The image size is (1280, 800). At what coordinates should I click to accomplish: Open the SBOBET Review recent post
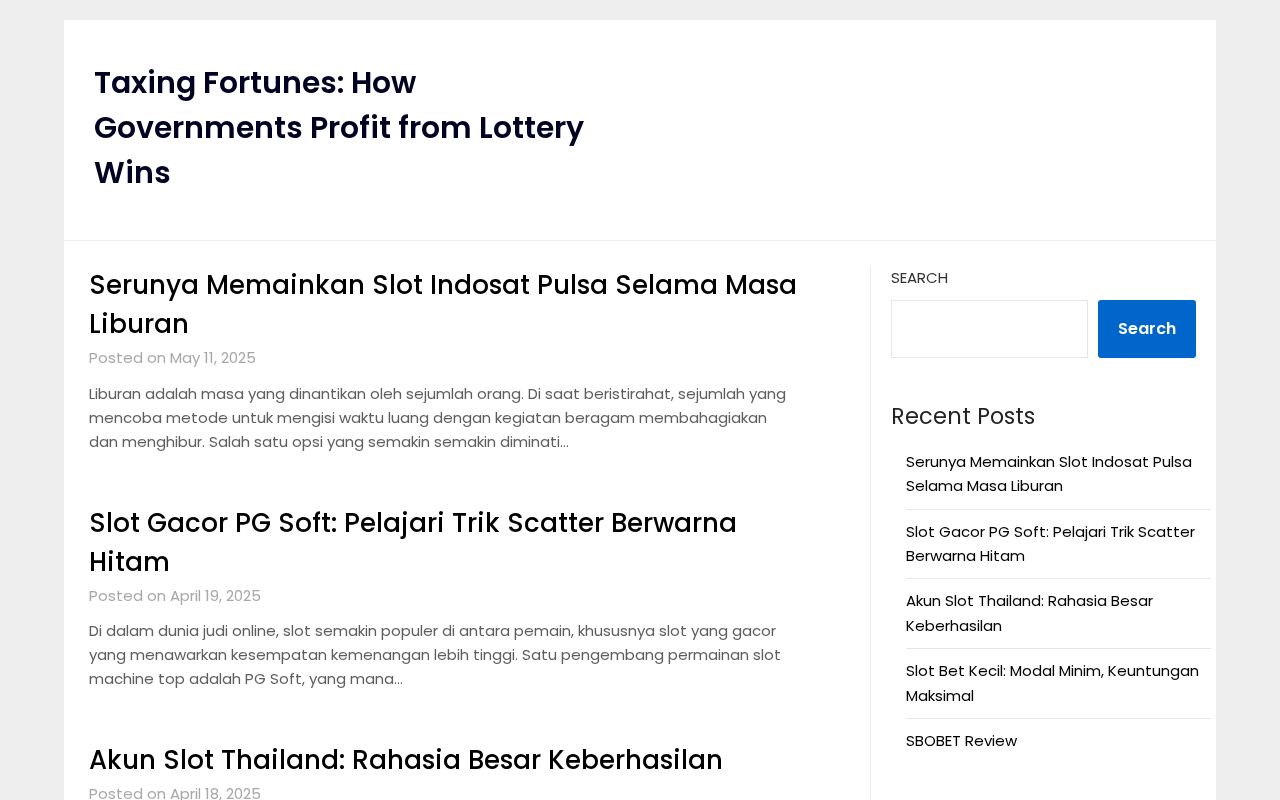coord(961,741)
